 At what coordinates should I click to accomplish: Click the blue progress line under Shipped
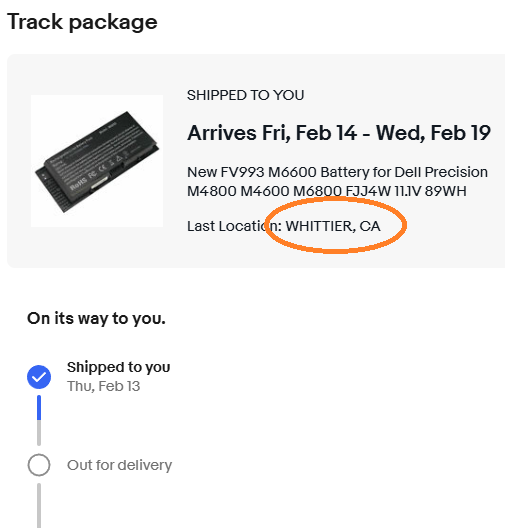pyautogui.click(x=39, y=407)
